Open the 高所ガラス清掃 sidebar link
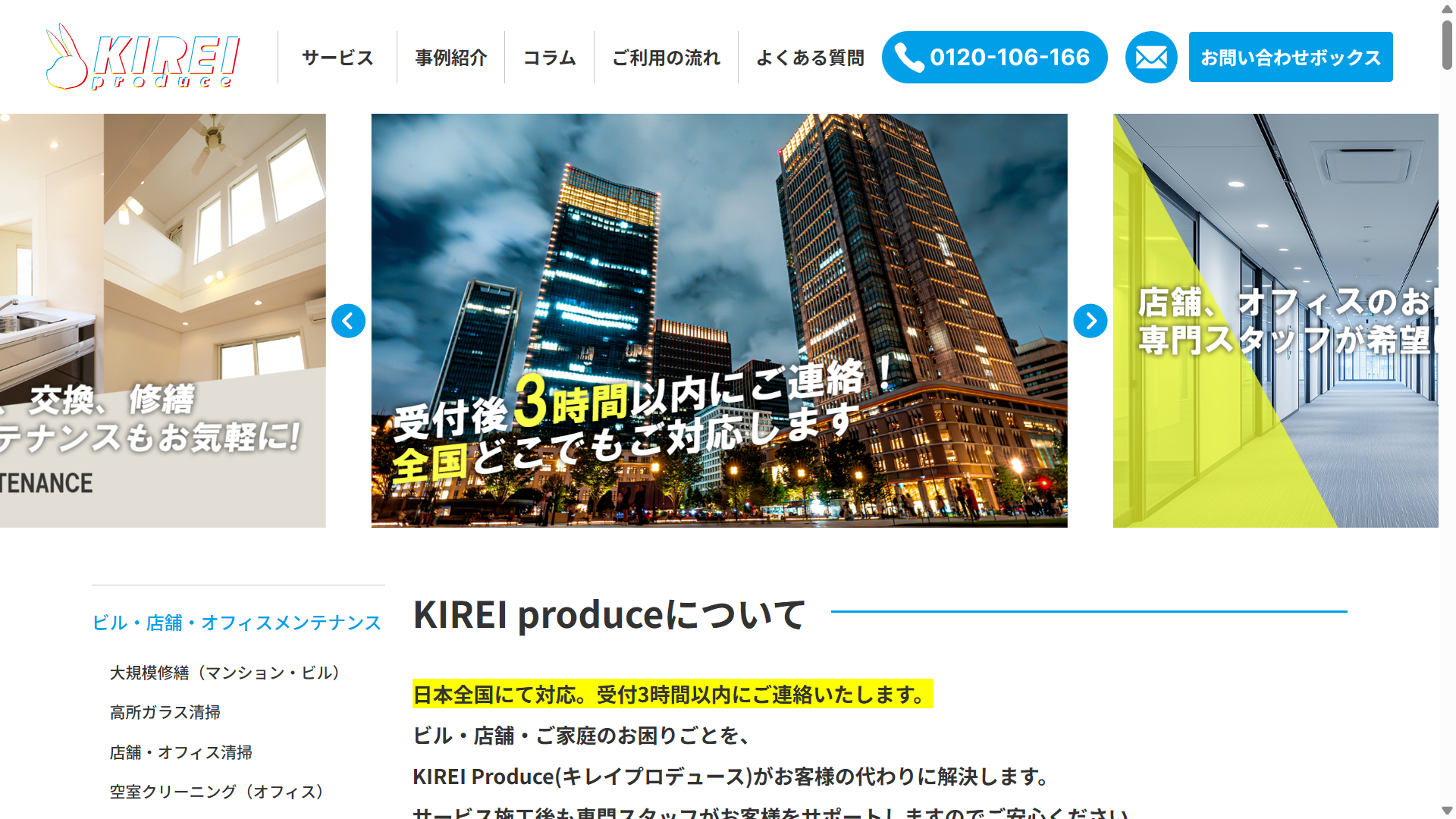 coord(165,712)
